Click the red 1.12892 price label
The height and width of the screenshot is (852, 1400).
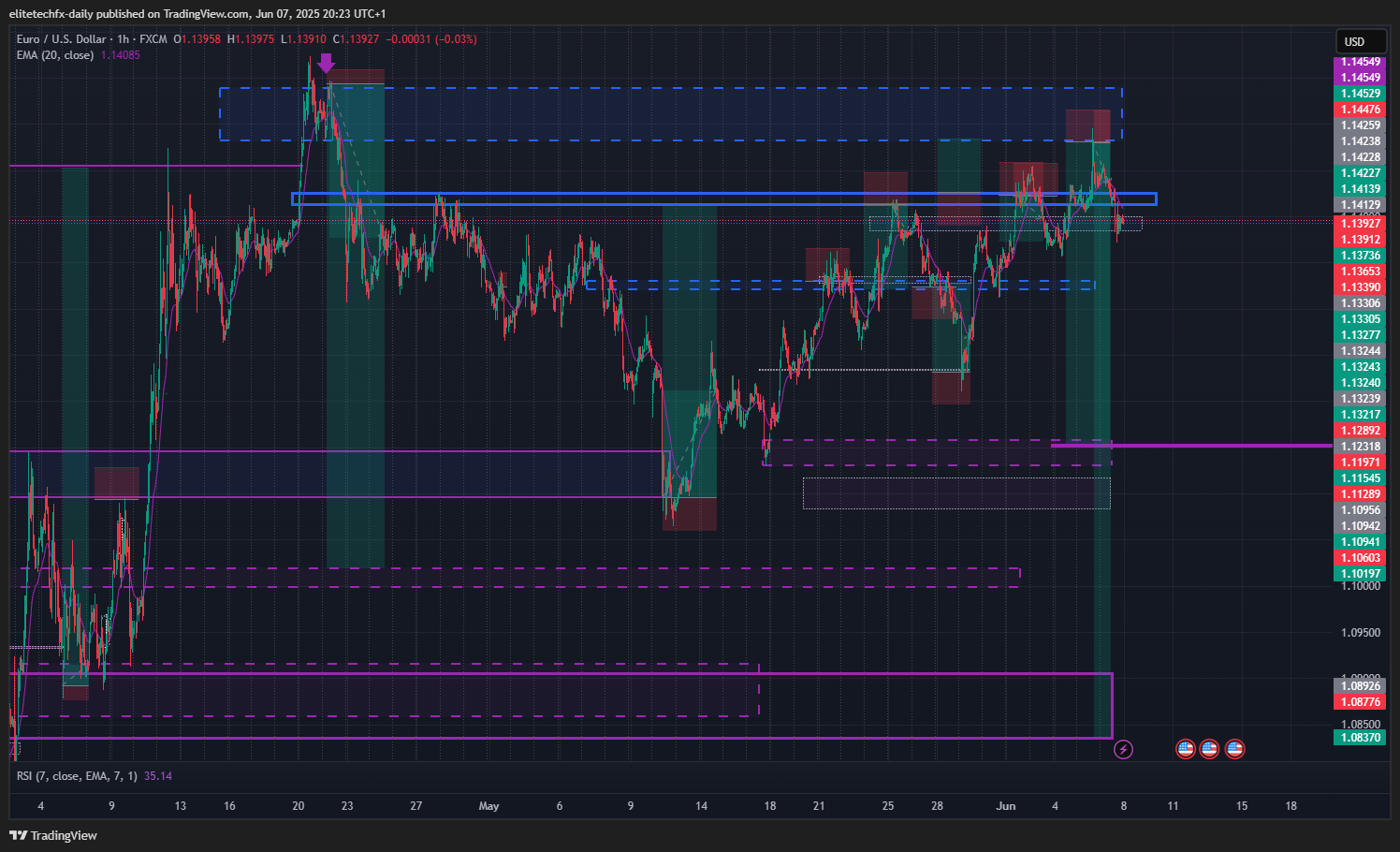coord(1360,431)
